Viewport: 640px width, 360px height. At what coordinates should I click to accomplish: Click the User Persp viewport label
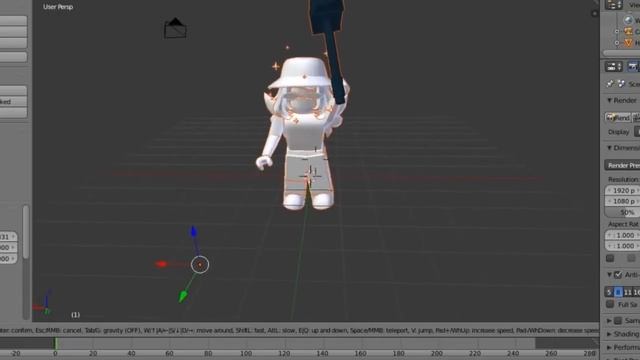[58, 7]
